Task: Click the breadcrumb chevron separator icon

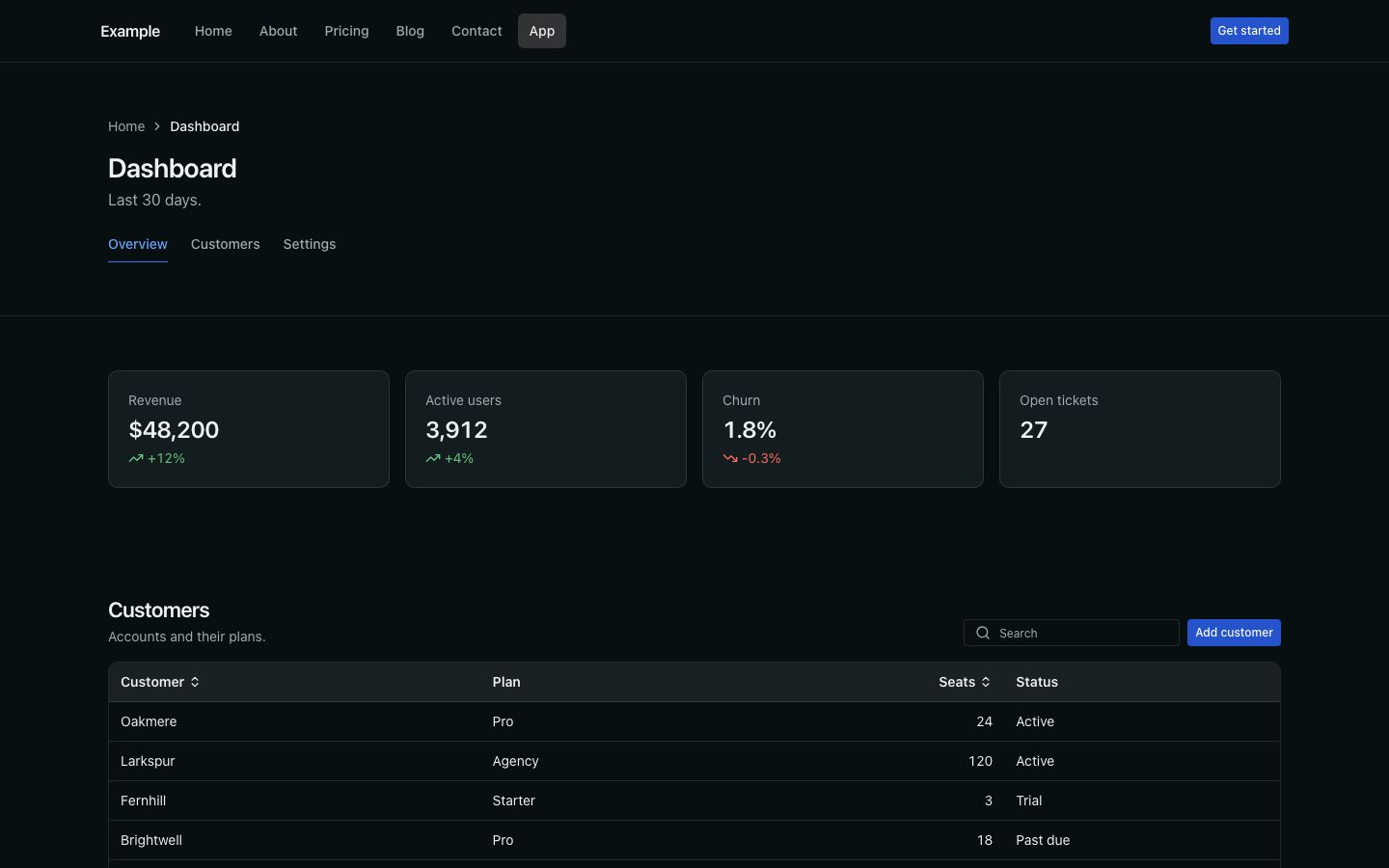Action: click(x=157, y=126)
